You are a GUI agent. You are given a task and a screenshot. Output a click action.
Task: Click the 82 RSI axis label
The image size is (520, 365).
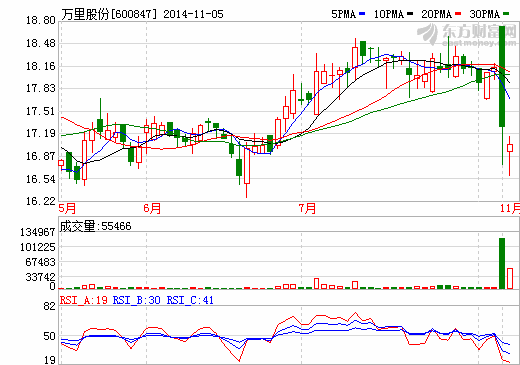click(49, 306)
